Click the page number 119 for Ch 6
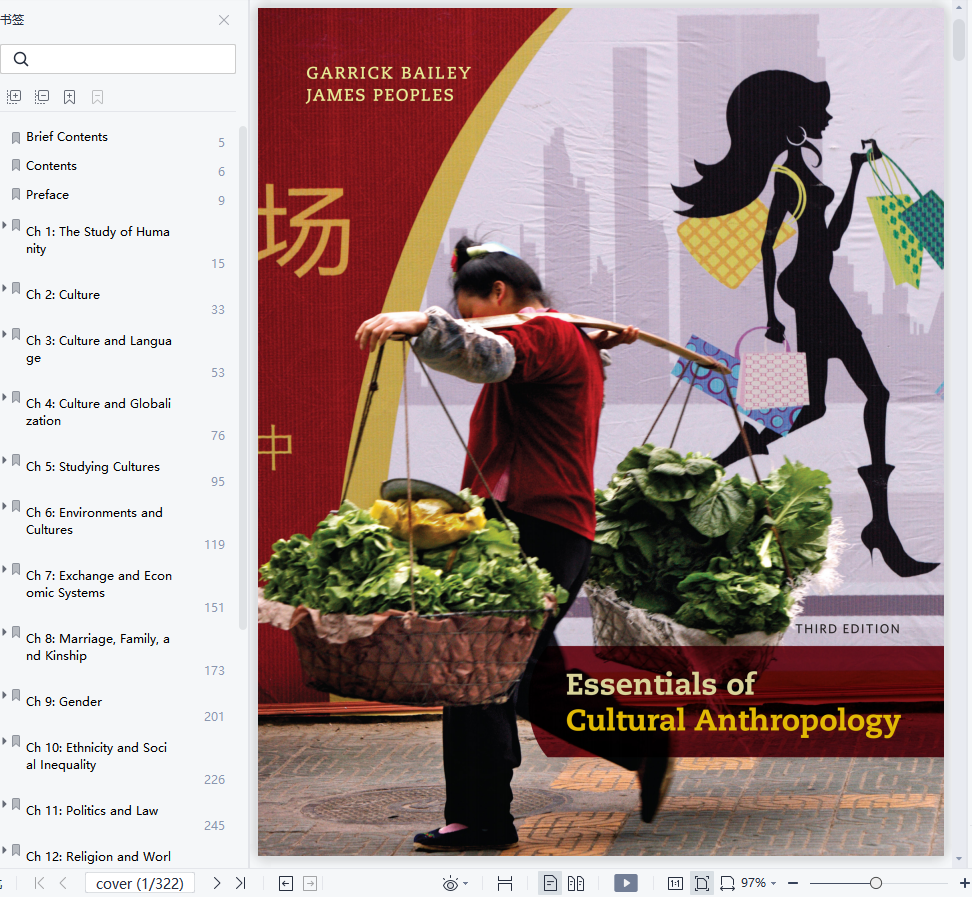The width and height of the screenshot is (972, 897). coord(214,545)
